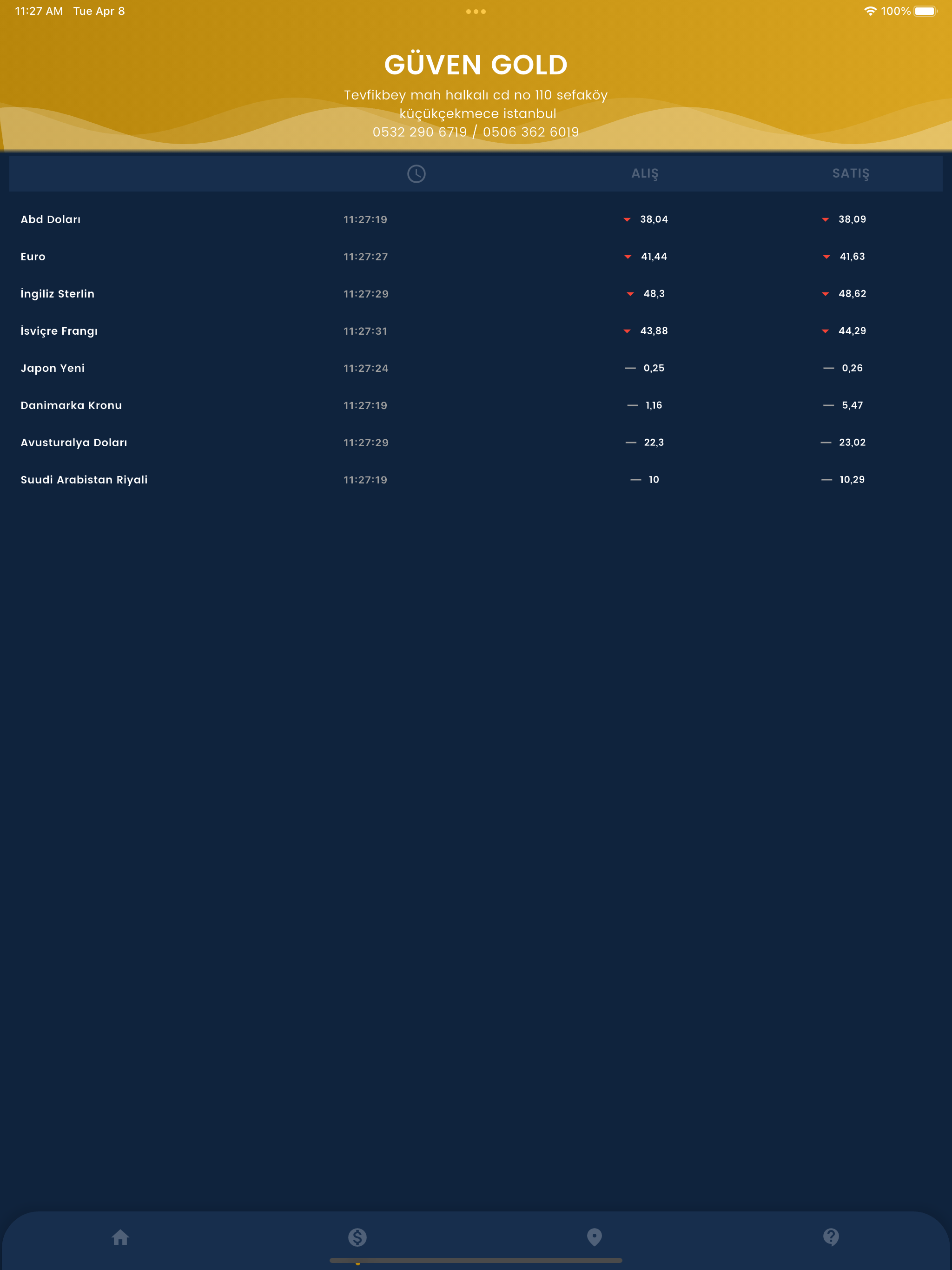Tap Japon Yeni update time 11:27:24

point(366,368)
